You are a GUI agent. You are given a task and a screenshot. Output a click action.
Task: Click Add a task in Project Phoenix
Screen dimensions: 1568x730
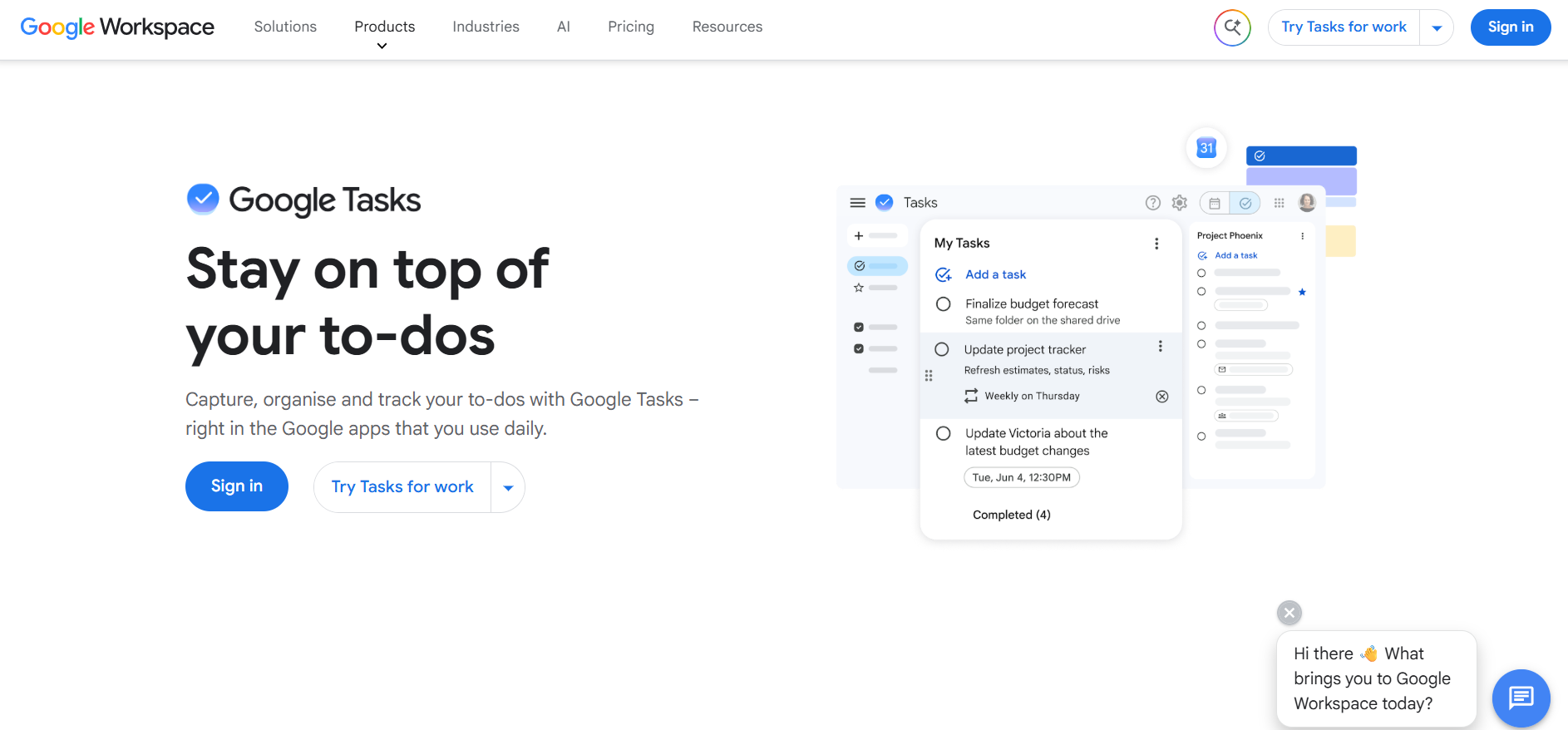1235,255
